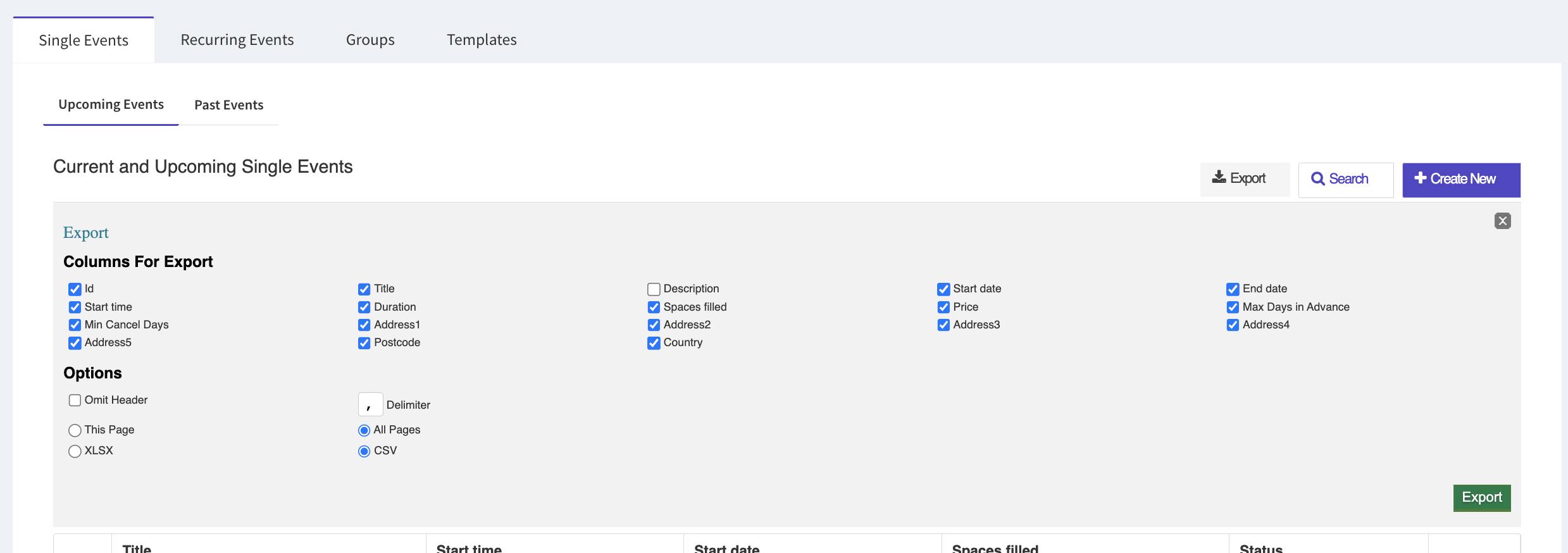Toggle the Address3 checkbox

click(x=943, y=325)
